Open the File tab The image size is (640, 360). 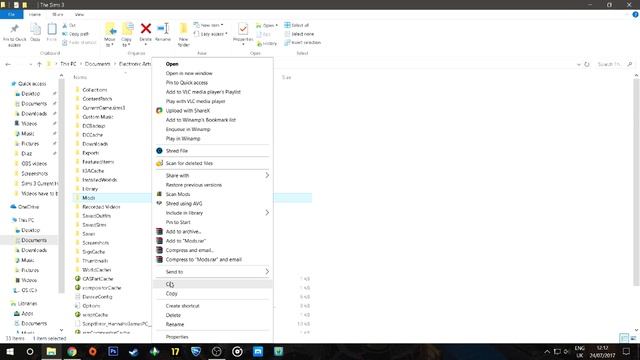click(x=11, y=14)
